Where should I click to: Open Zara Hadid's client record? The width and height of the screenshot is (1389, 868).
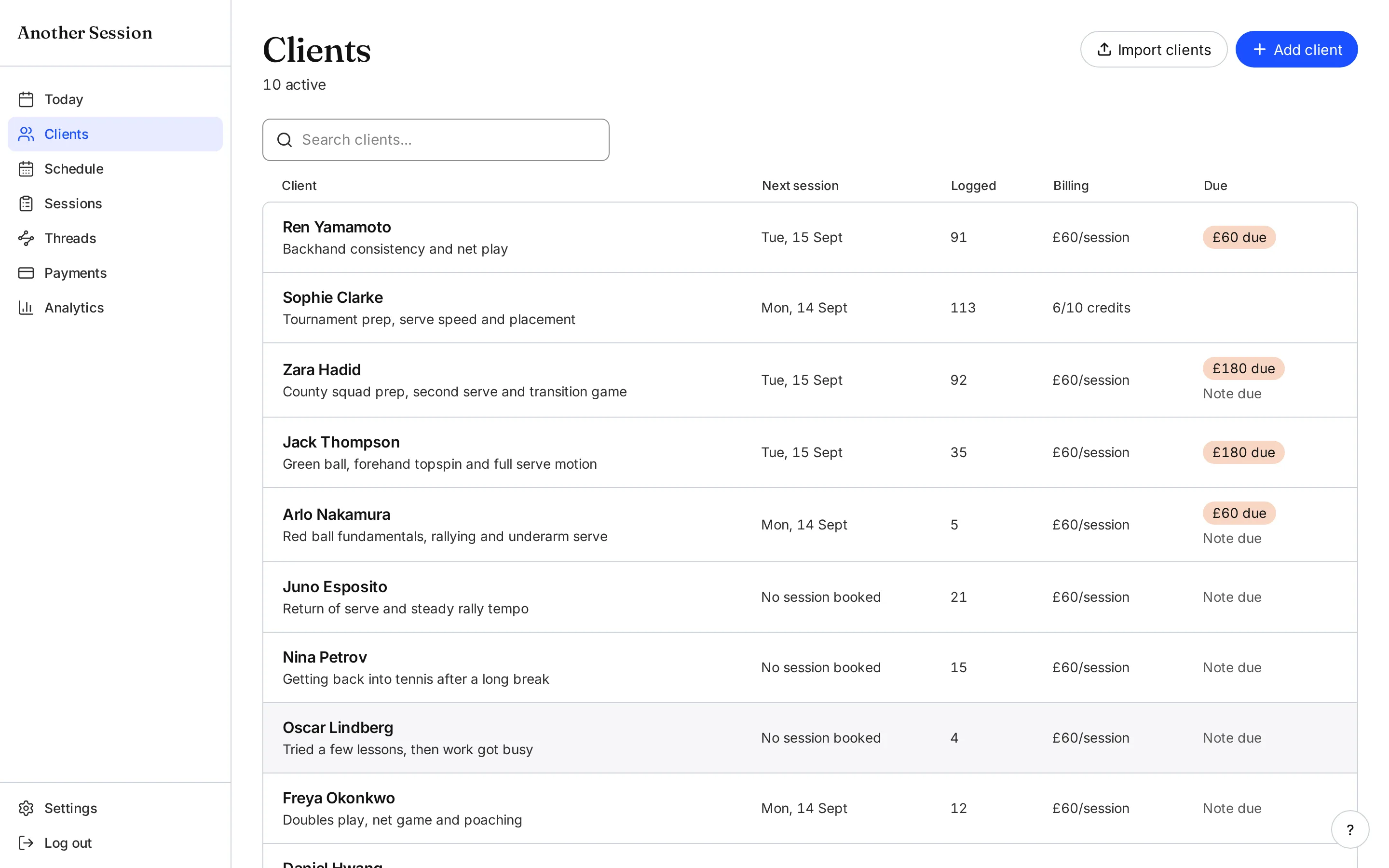tap(810, 380)
